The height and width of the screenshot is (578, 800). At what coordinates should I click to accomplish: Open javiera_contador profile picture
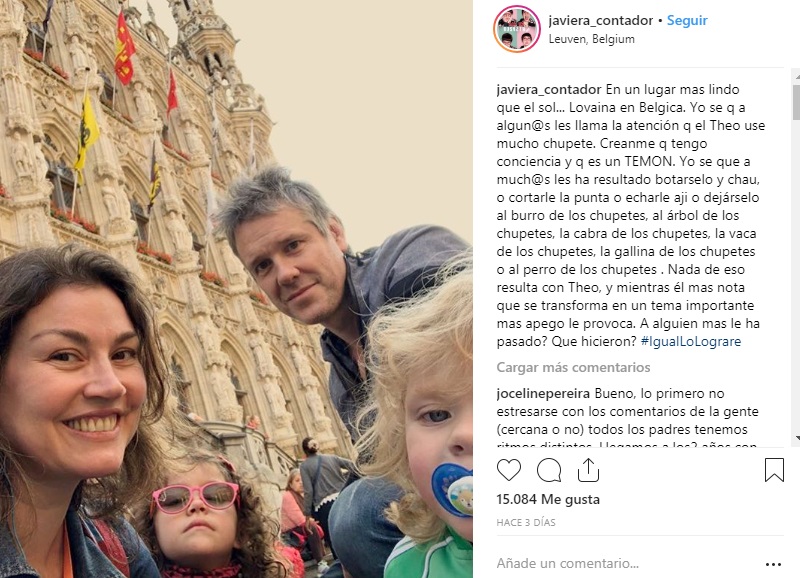pos(517,29)
